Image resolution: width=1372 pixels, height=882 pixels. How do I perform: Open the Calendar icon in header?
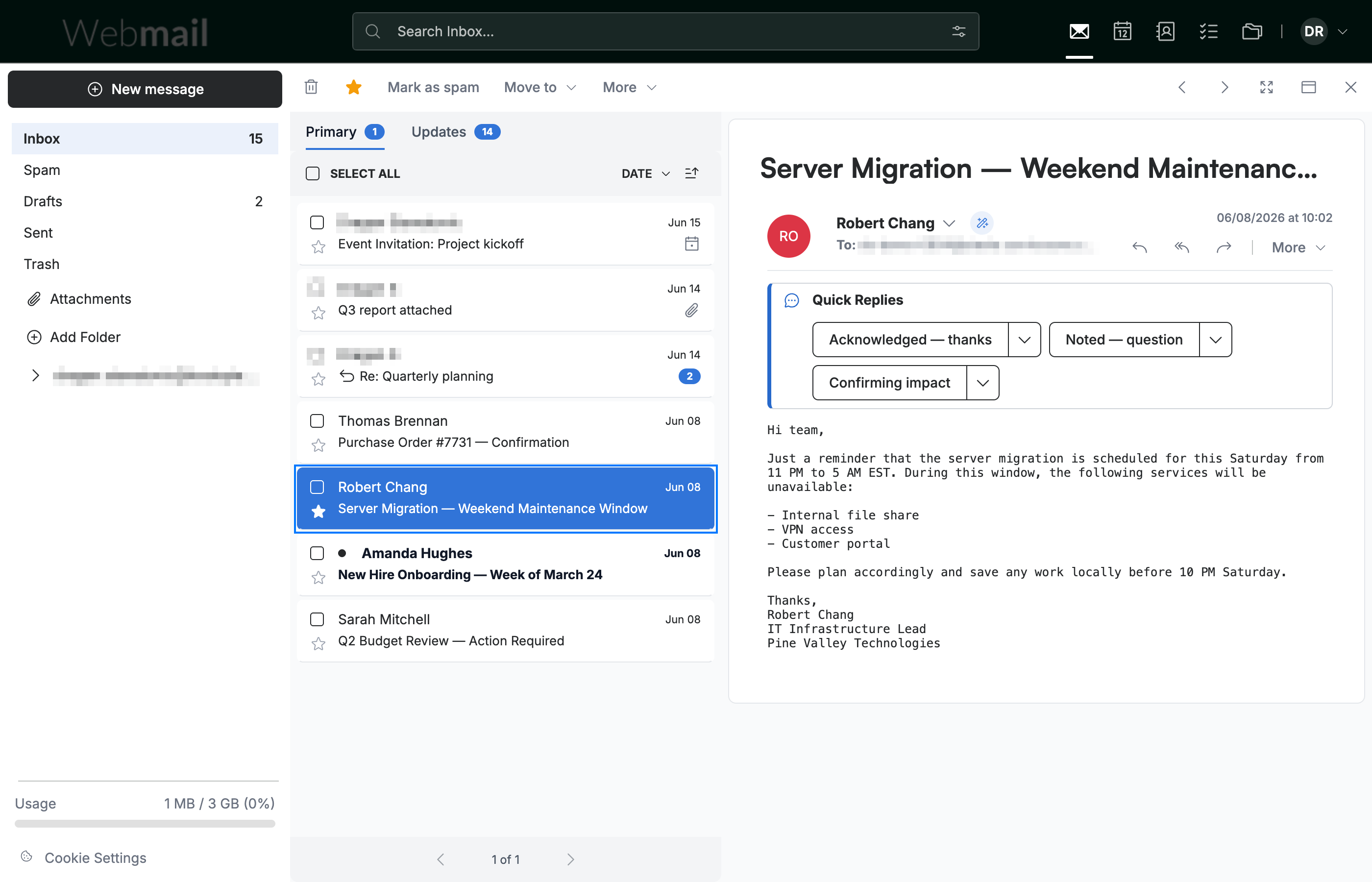1122,31
